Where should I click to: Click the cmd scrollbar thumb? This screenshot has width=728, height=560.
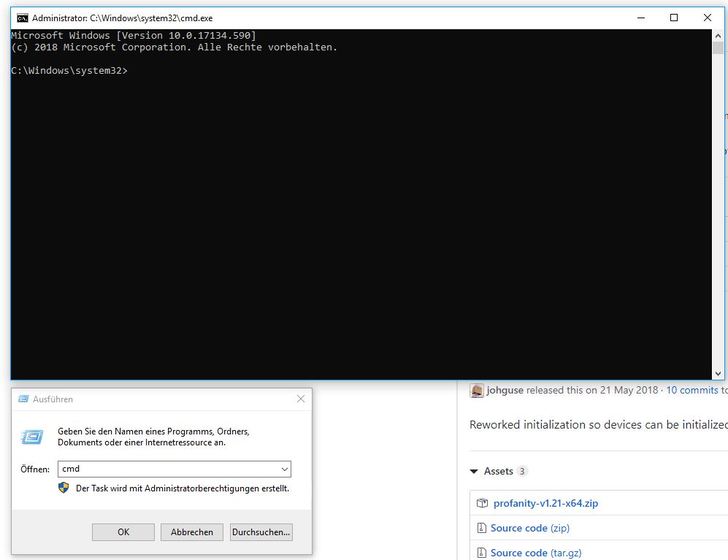[718, 48]
